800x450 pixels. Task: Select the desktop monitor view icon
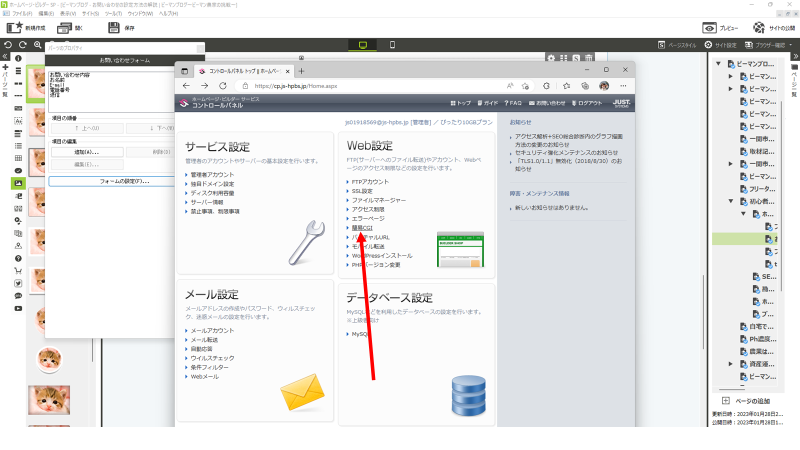tap(361, 45)
